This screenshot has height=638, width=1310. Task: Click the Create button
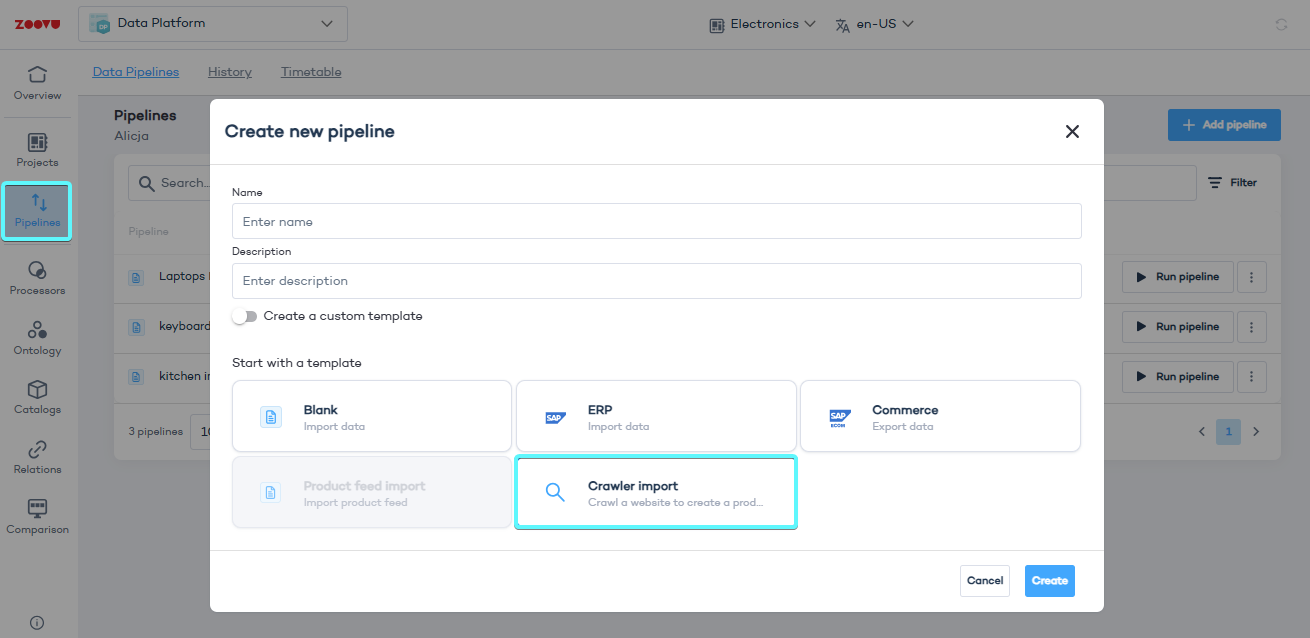click(x=1049, y=581)
